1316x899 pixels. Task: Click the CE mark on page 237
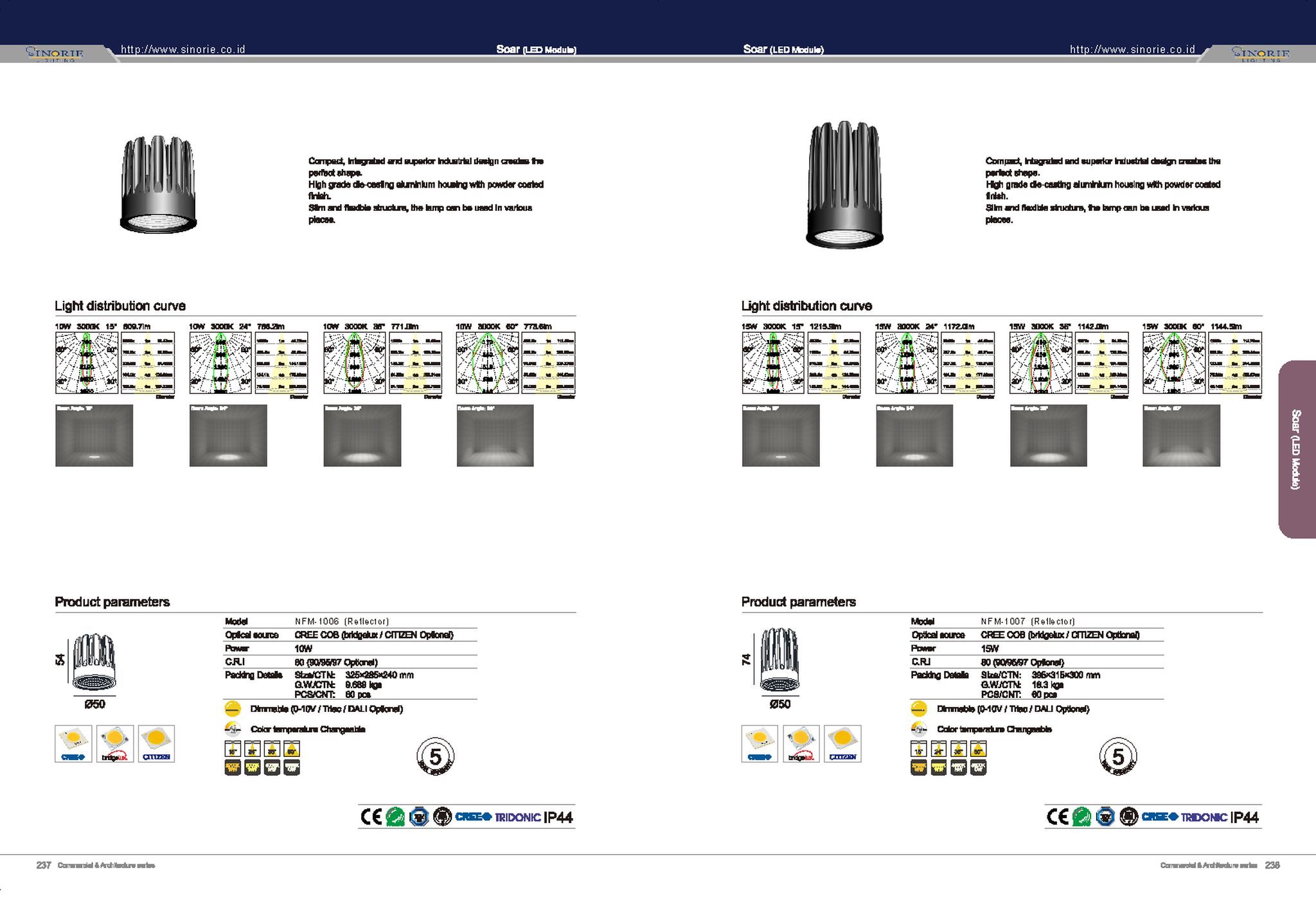coord(371,817)
